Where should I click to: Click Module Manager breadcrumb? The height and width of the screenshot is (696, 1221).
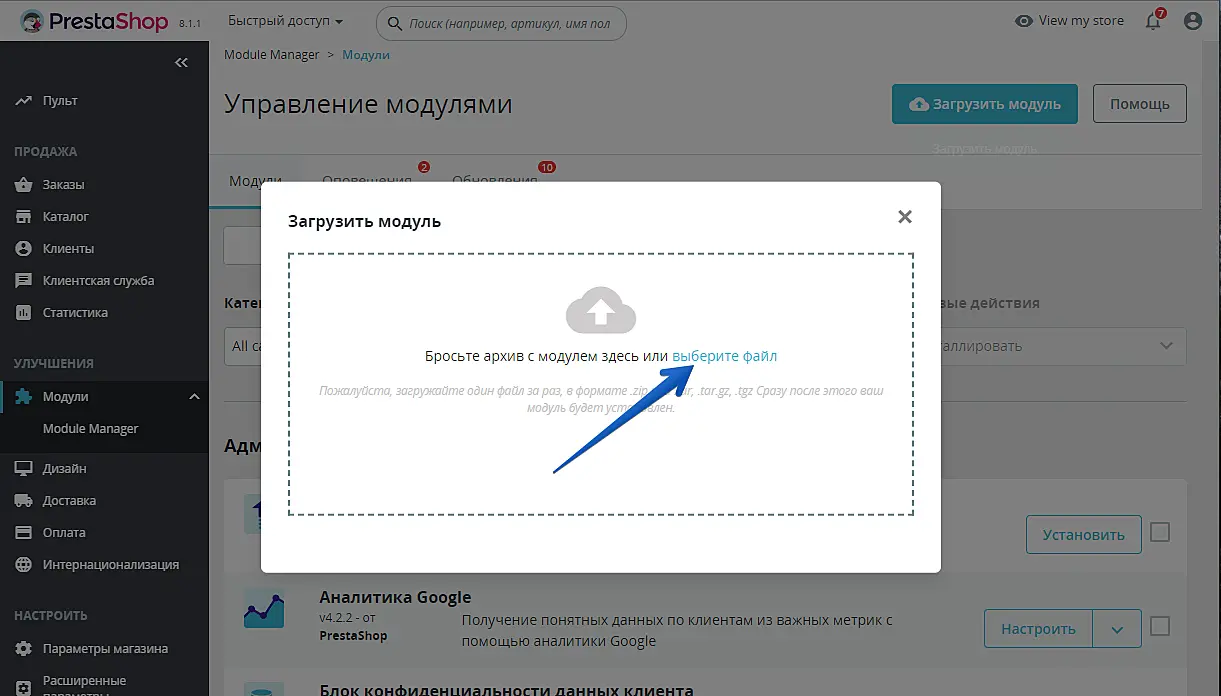272,55
